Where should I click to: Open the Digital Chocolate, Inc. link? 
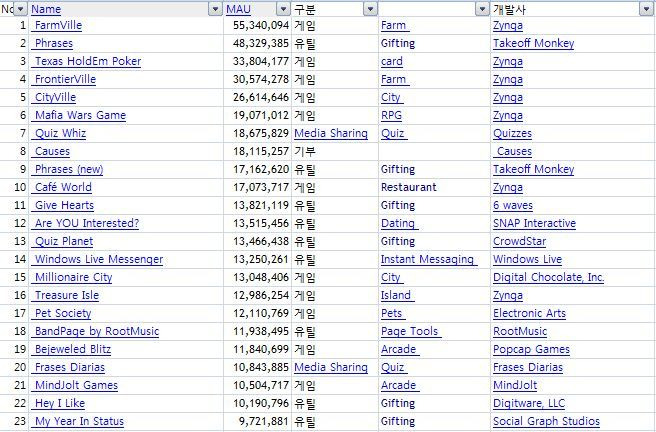tap(548, 277)
